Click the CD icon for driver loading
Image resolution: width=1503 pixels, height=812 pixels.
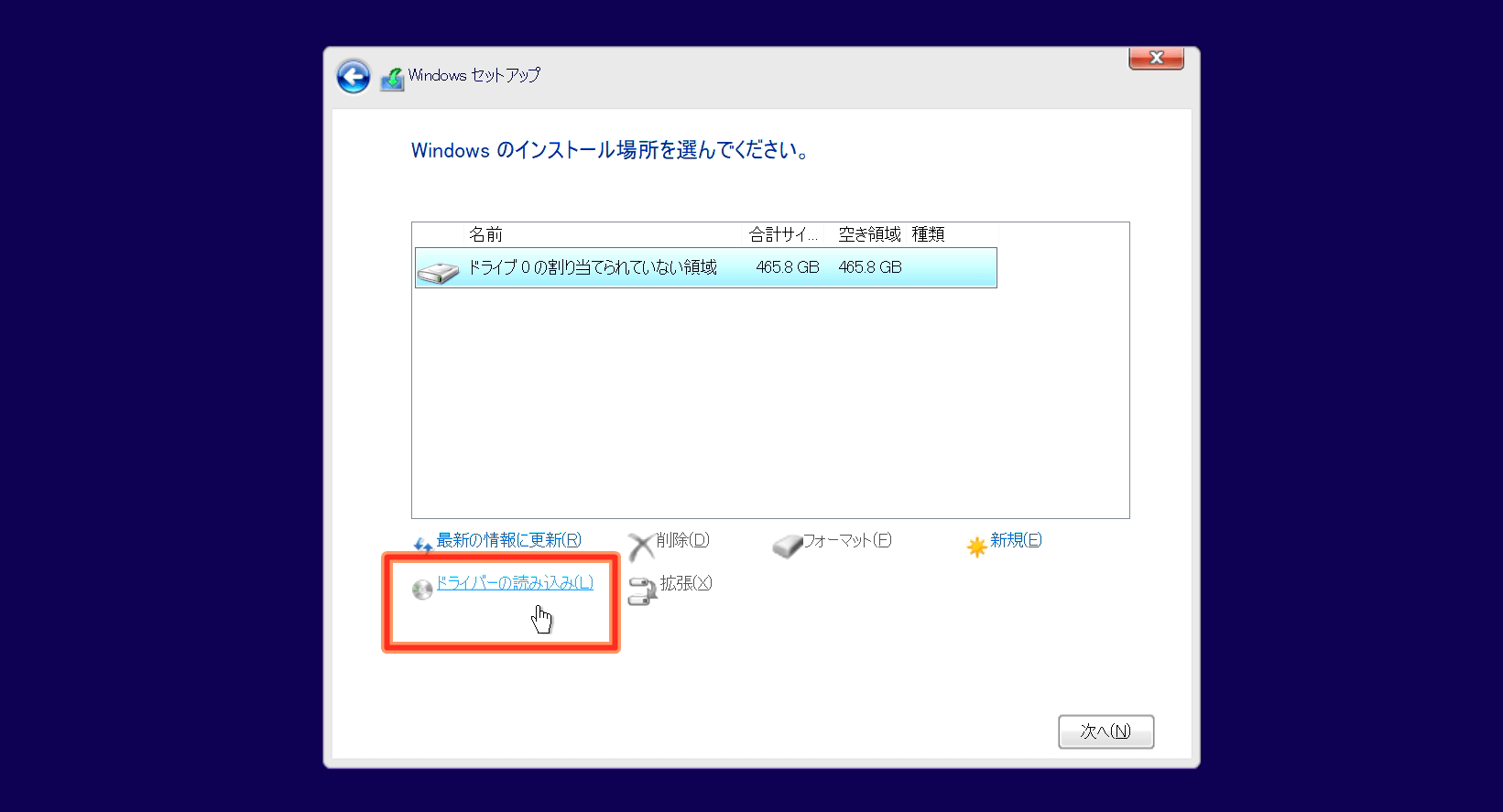click(x=422, y=590)
